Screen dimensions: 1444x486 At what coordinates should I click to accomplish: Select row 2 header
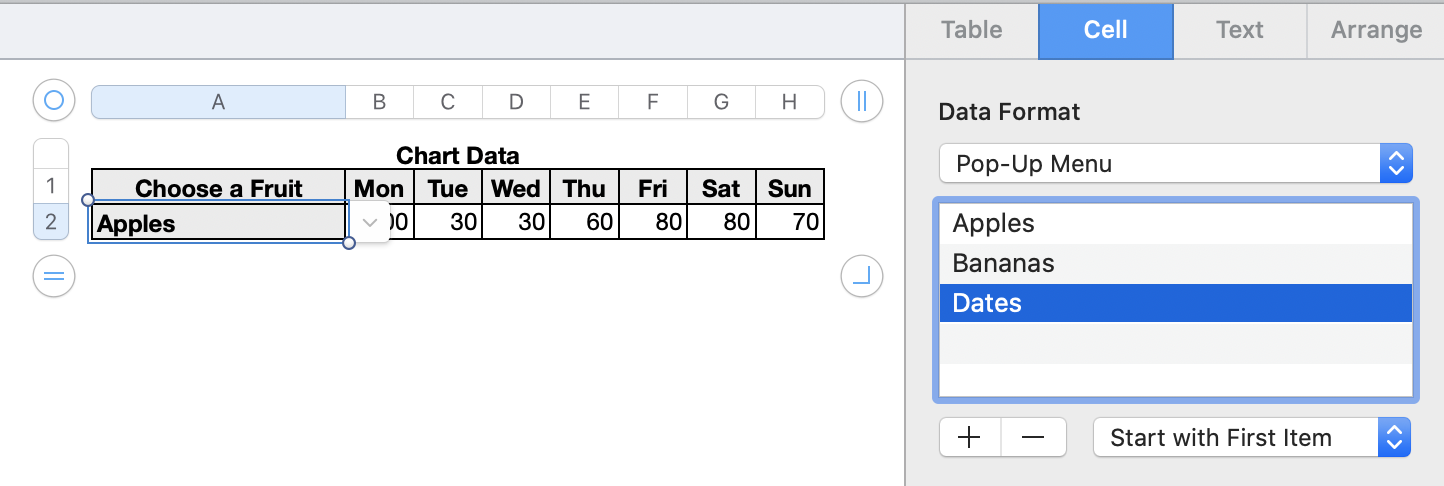51,222
